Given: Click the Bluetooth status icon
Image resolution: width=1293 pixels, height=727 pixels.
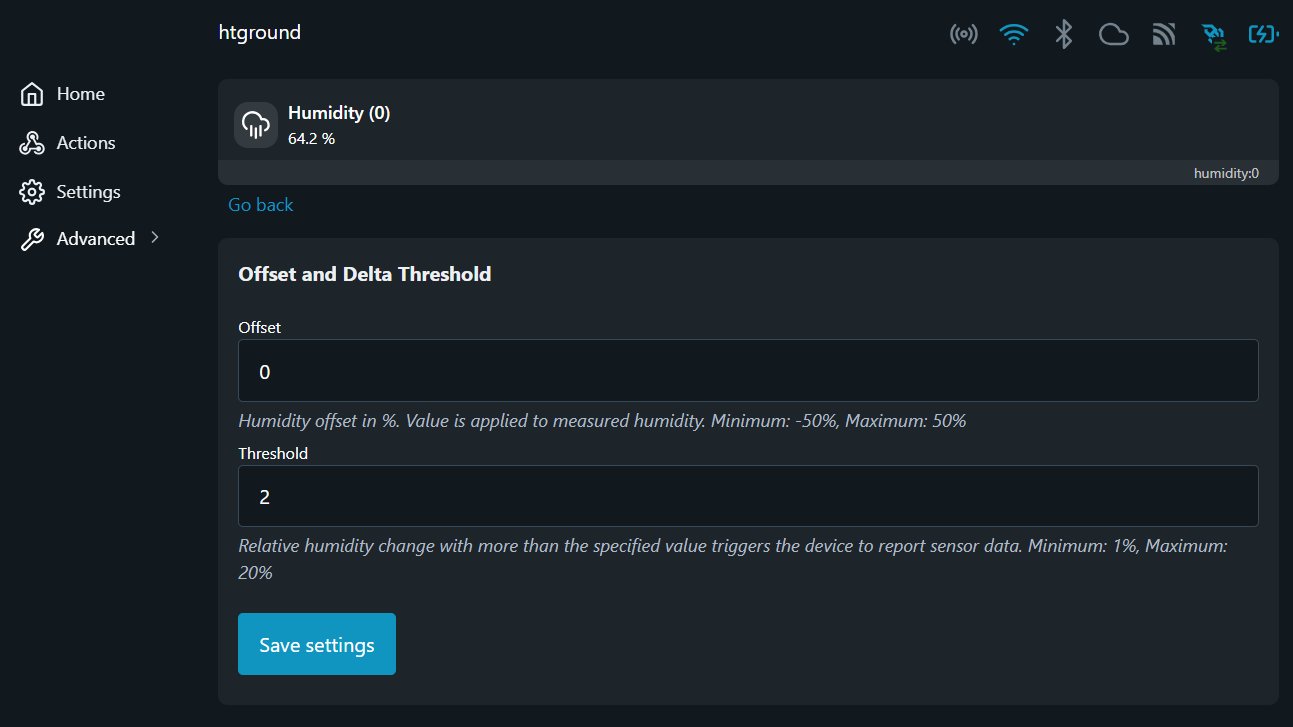Looking at the screenshot, I should point(1064,35).
